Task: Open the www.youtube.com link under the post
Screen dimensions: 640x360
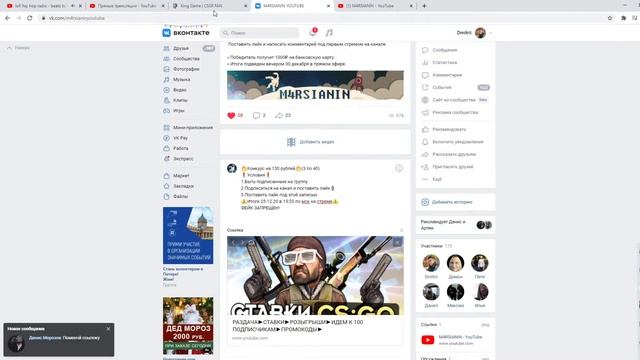Action: point(250,338)
